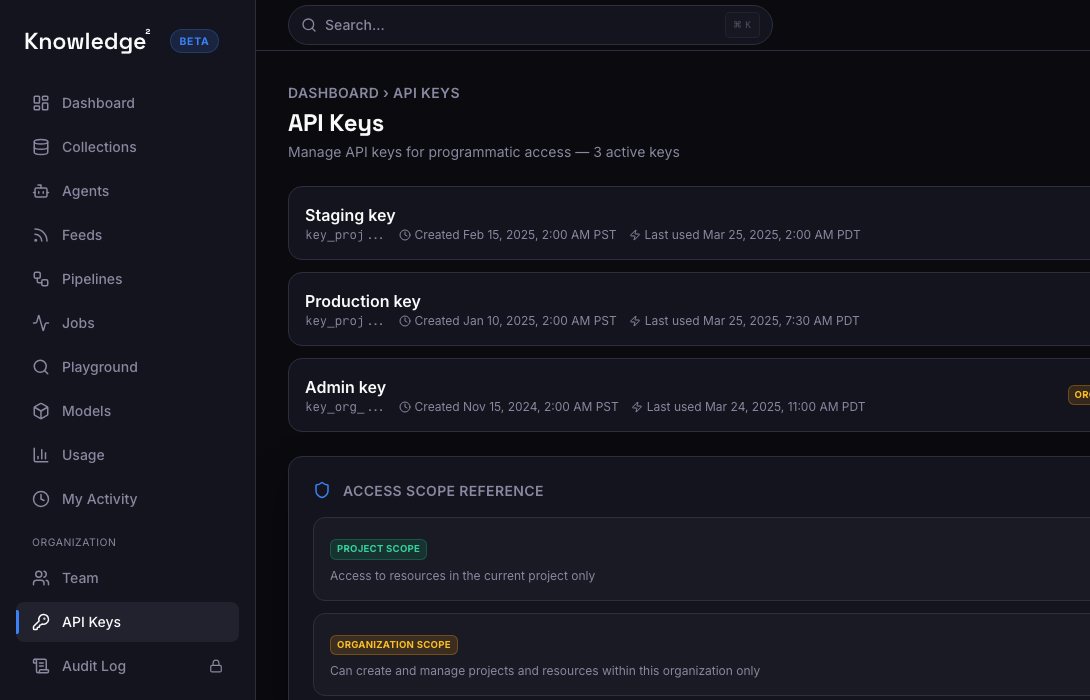Expand the truncated Staging key value
1090x700 pixels.
click(344, 235)
